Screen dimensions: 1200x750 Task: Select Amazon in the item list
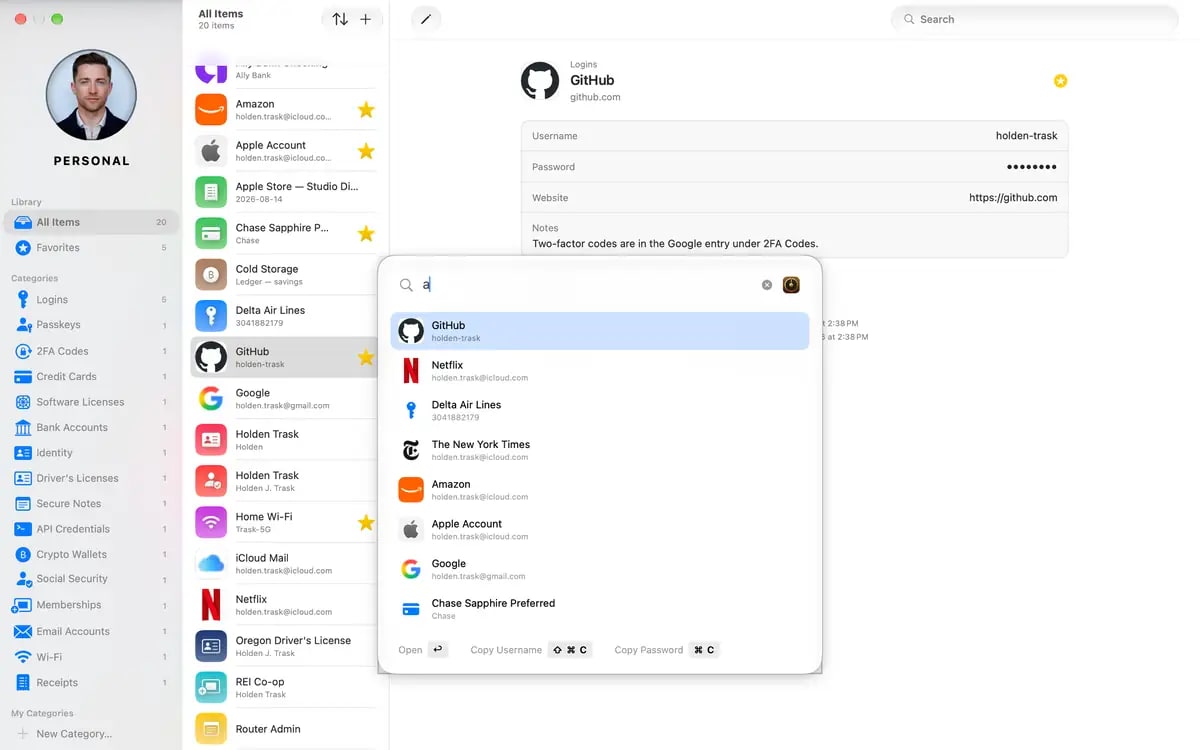[x=286, y=110]
